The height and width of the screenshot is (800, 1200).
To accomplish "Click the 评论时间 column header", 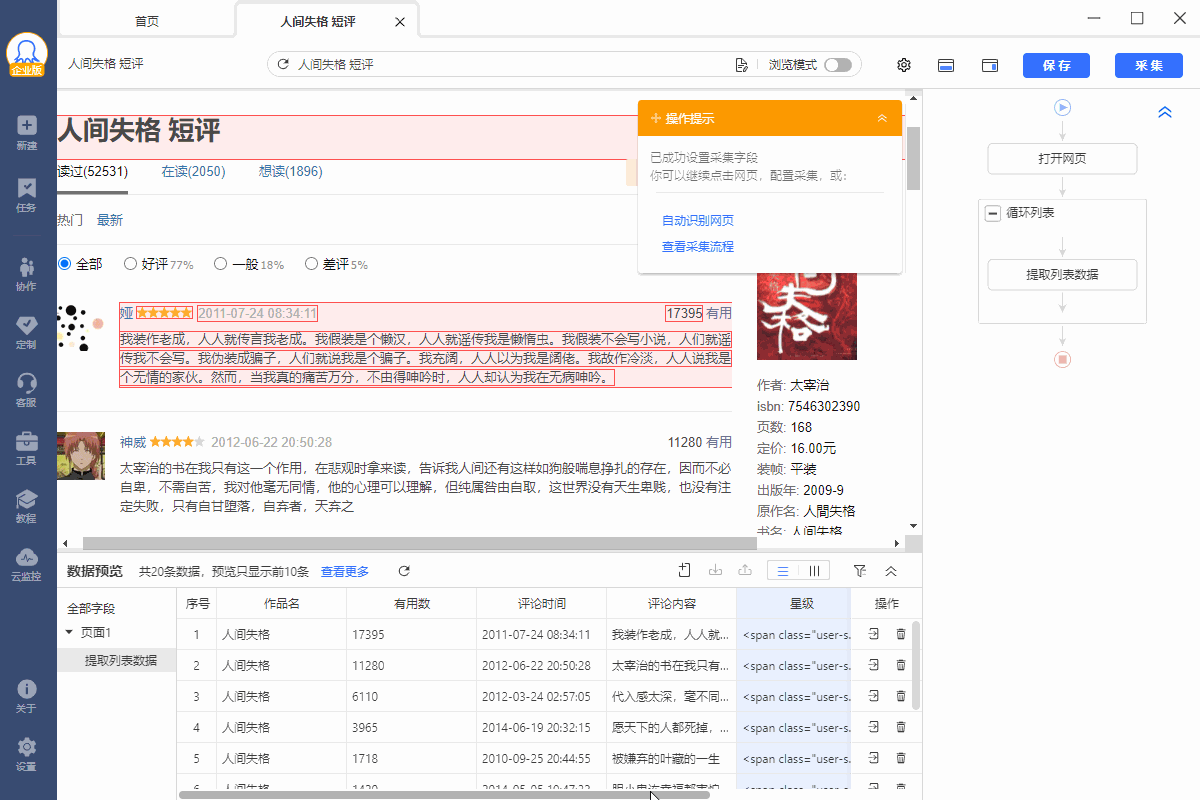I will (x=541, y=603).
